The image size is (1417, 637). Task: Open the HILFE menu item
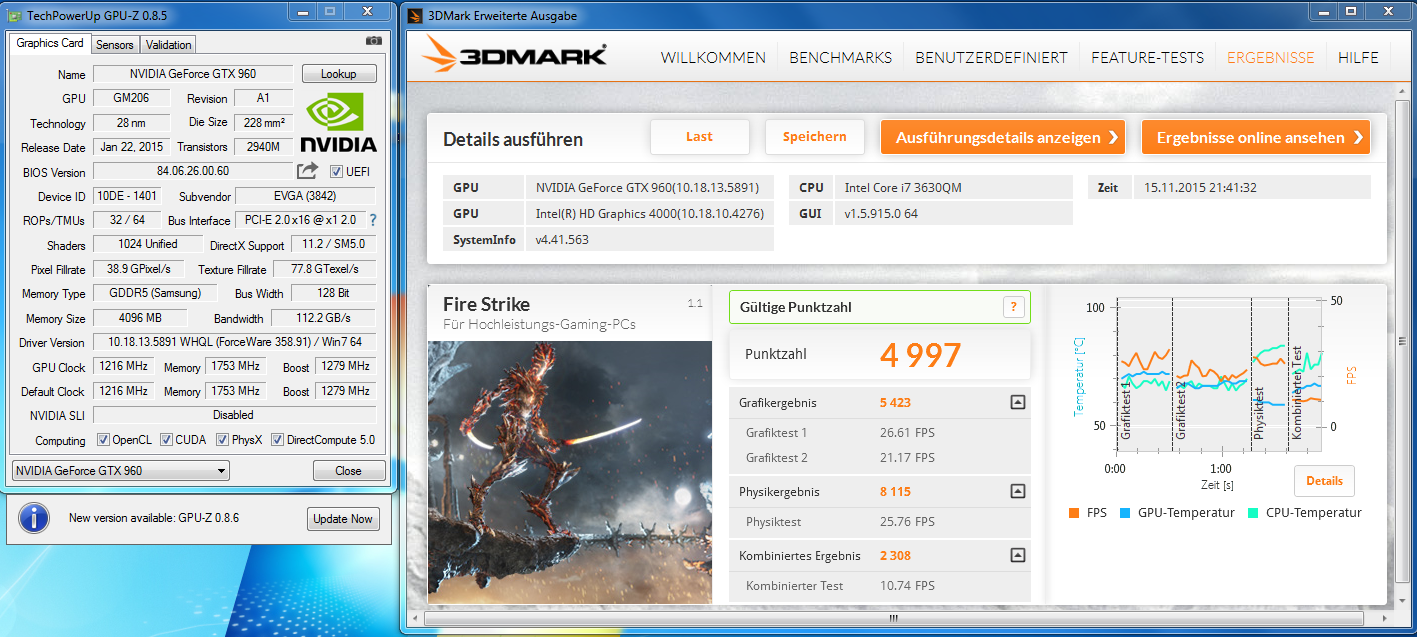point(1358,58)
